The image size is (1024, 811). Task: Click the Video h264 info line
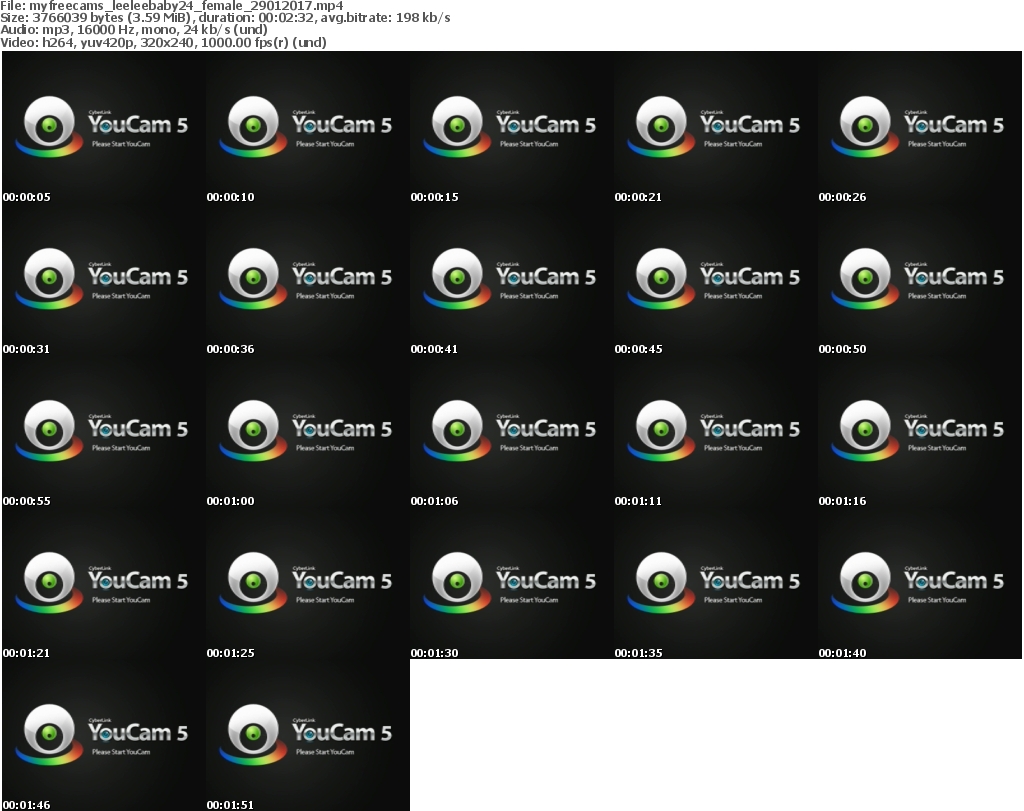tap(163, 42)
